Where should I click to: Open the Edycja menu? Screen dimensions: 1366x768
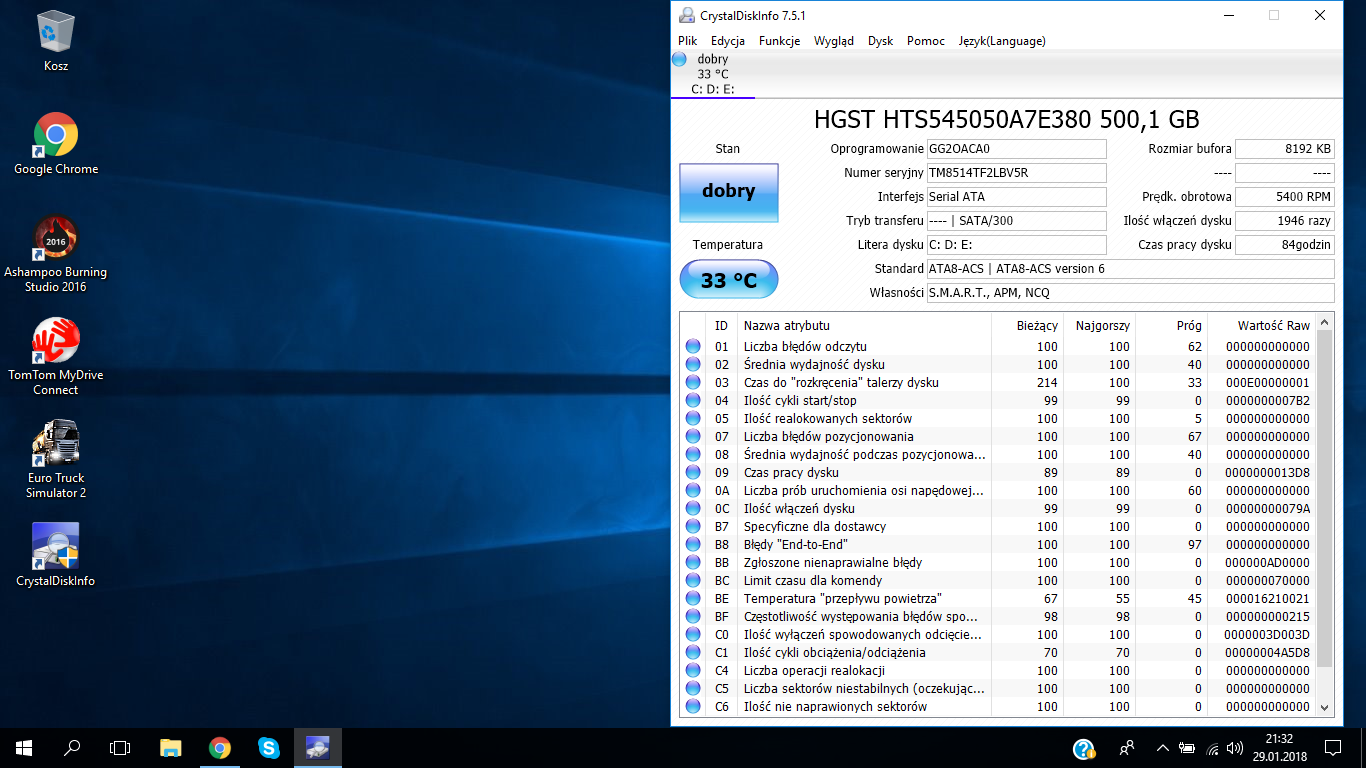[728, 41]
